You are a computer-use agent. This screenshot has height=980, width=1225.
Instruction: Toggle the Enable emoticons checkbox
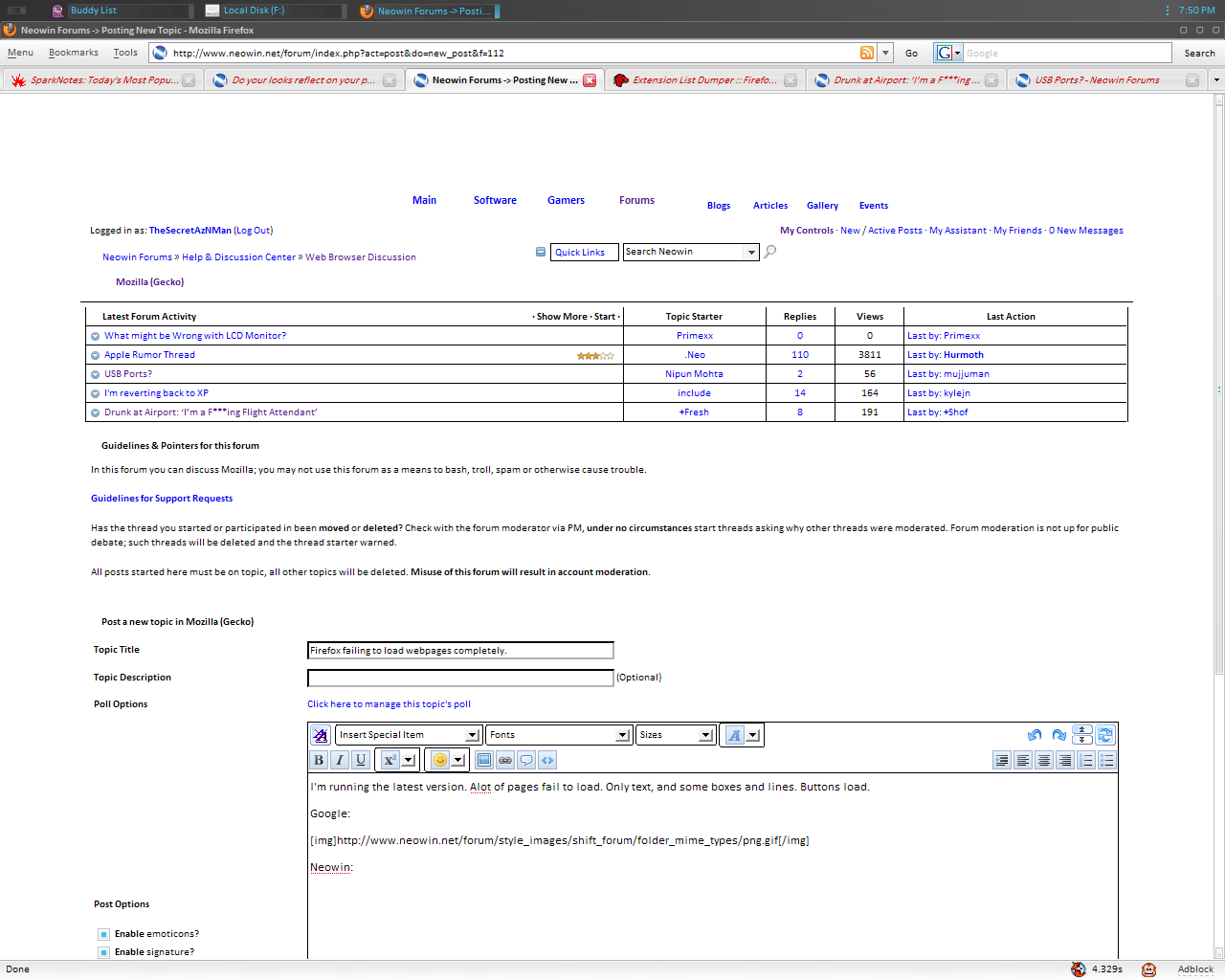pyautogui.click(x=104, y=934)
